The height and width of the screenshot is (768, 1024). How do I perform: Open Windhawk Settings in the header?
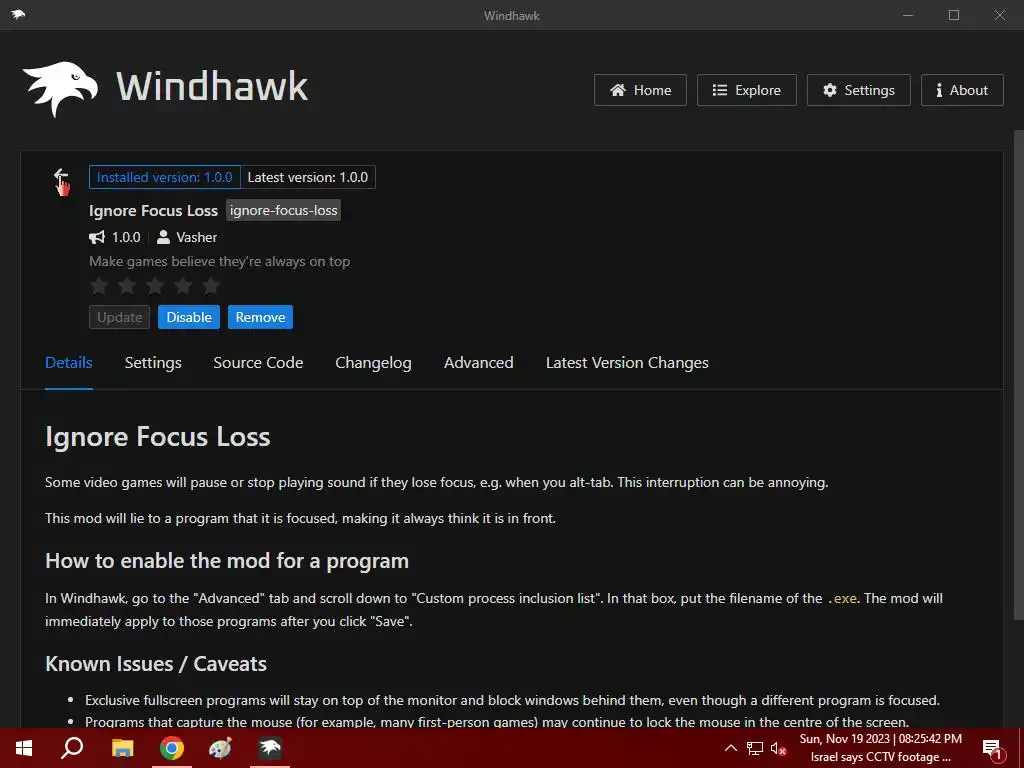[x=859, y=90]
